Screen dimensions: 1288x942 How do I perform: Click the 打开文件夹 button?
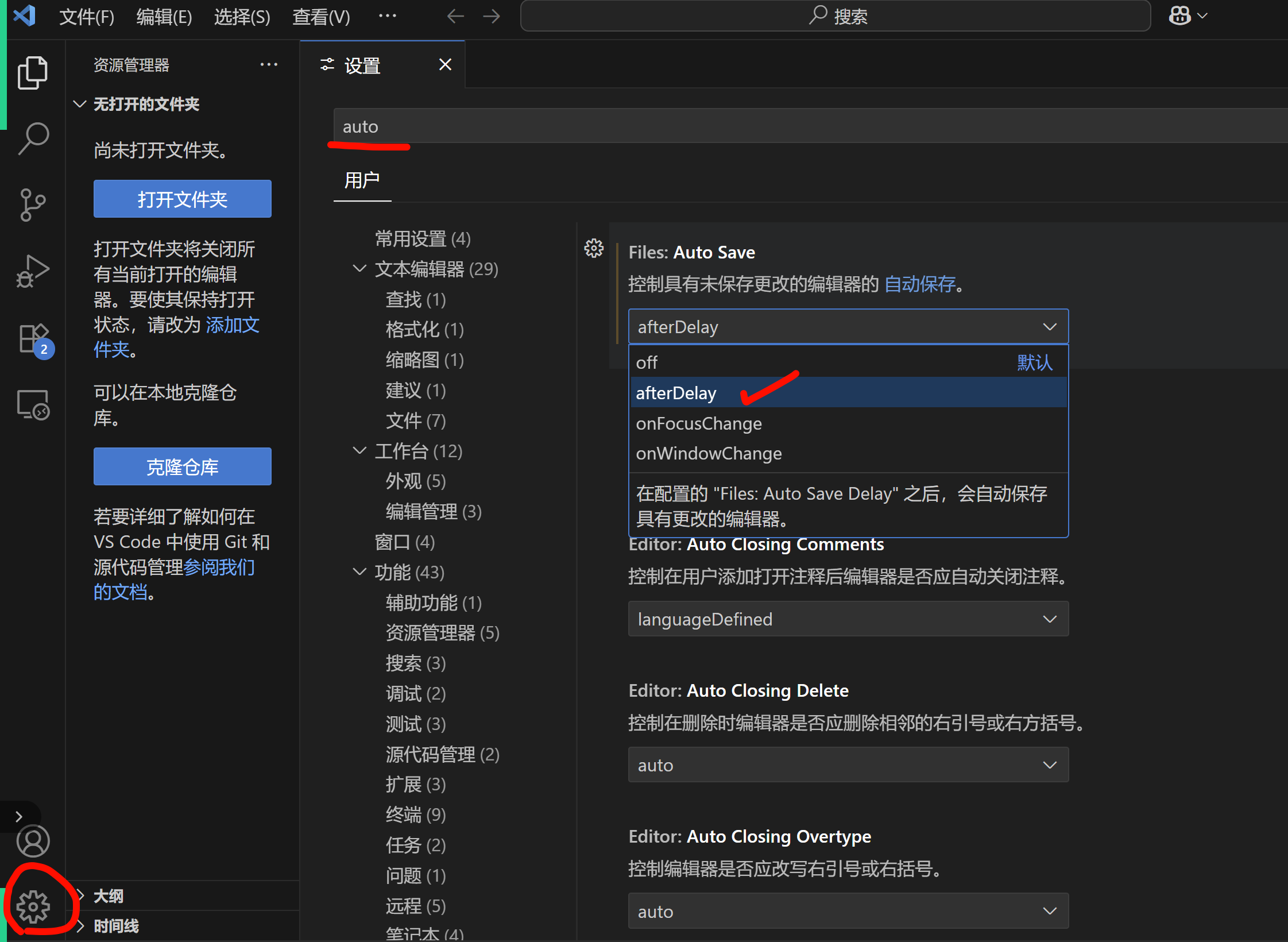[x=183, y=199]
